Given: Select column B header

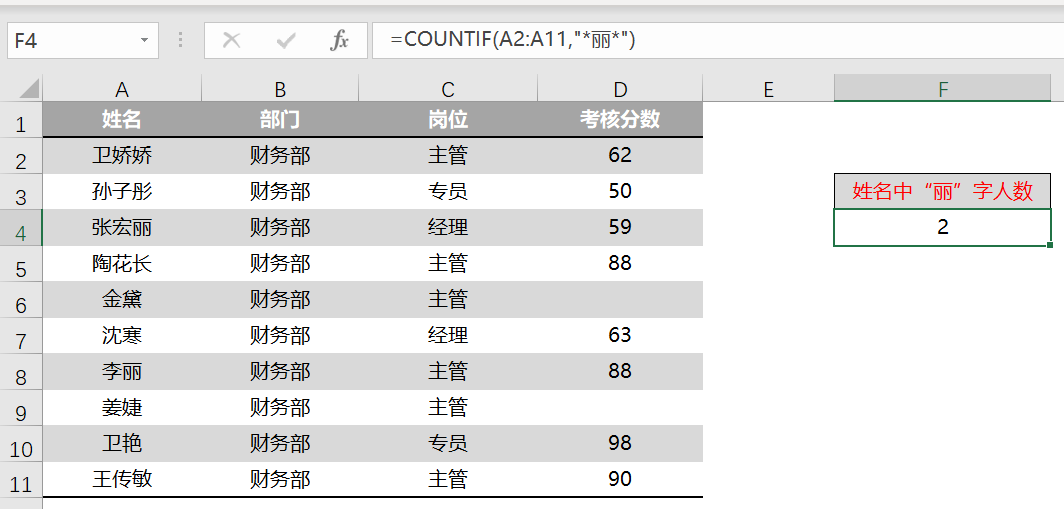Looking at the screenshot, I should pos(280,89).
